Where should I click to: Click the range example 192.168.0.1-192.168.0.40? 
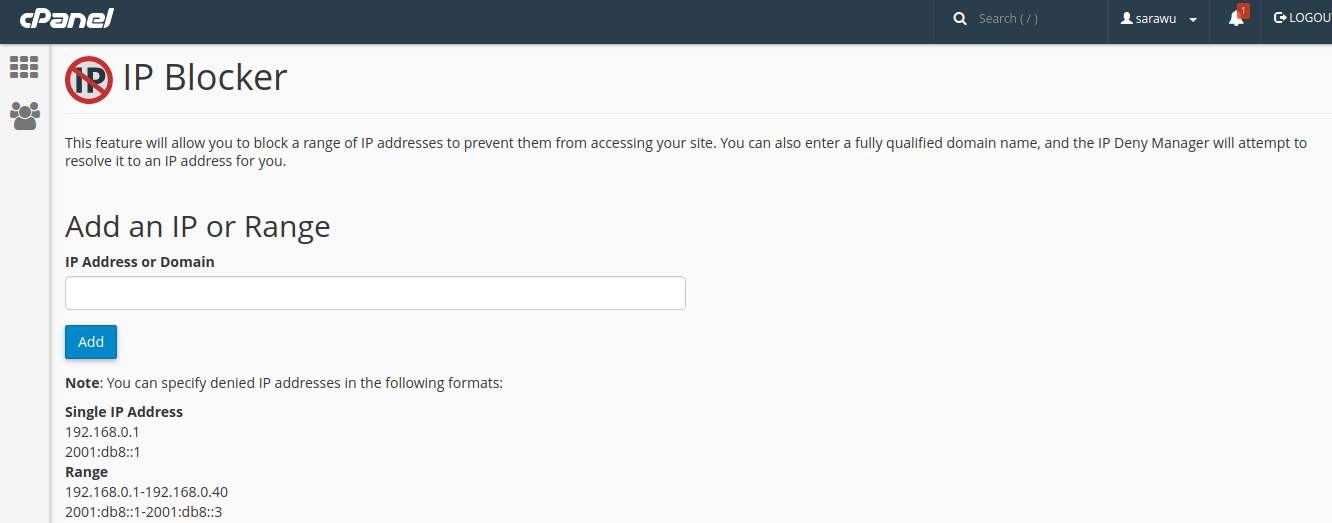click(146, 492)
